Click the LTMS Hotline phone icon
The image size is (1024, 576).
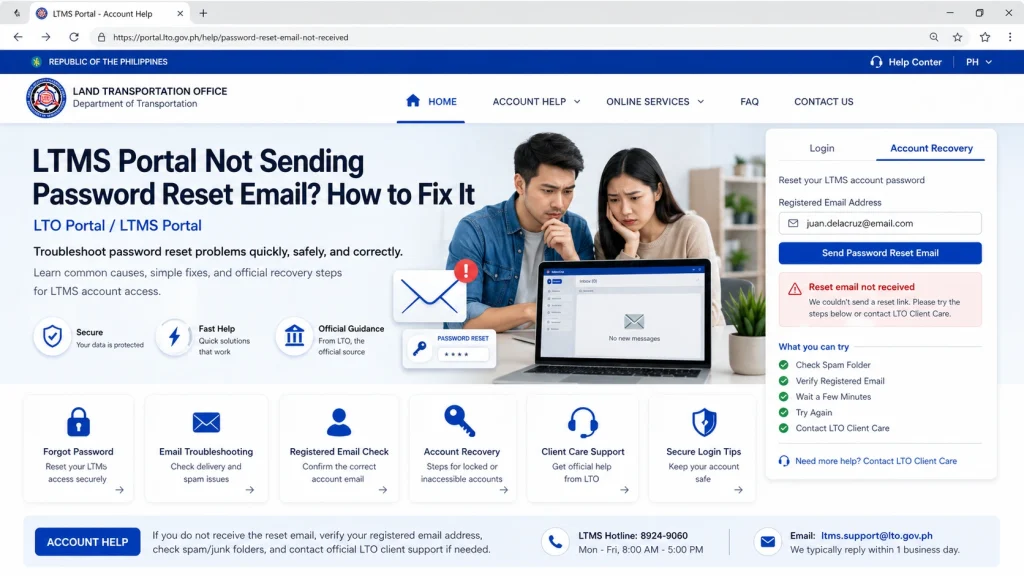click(555, 542)
